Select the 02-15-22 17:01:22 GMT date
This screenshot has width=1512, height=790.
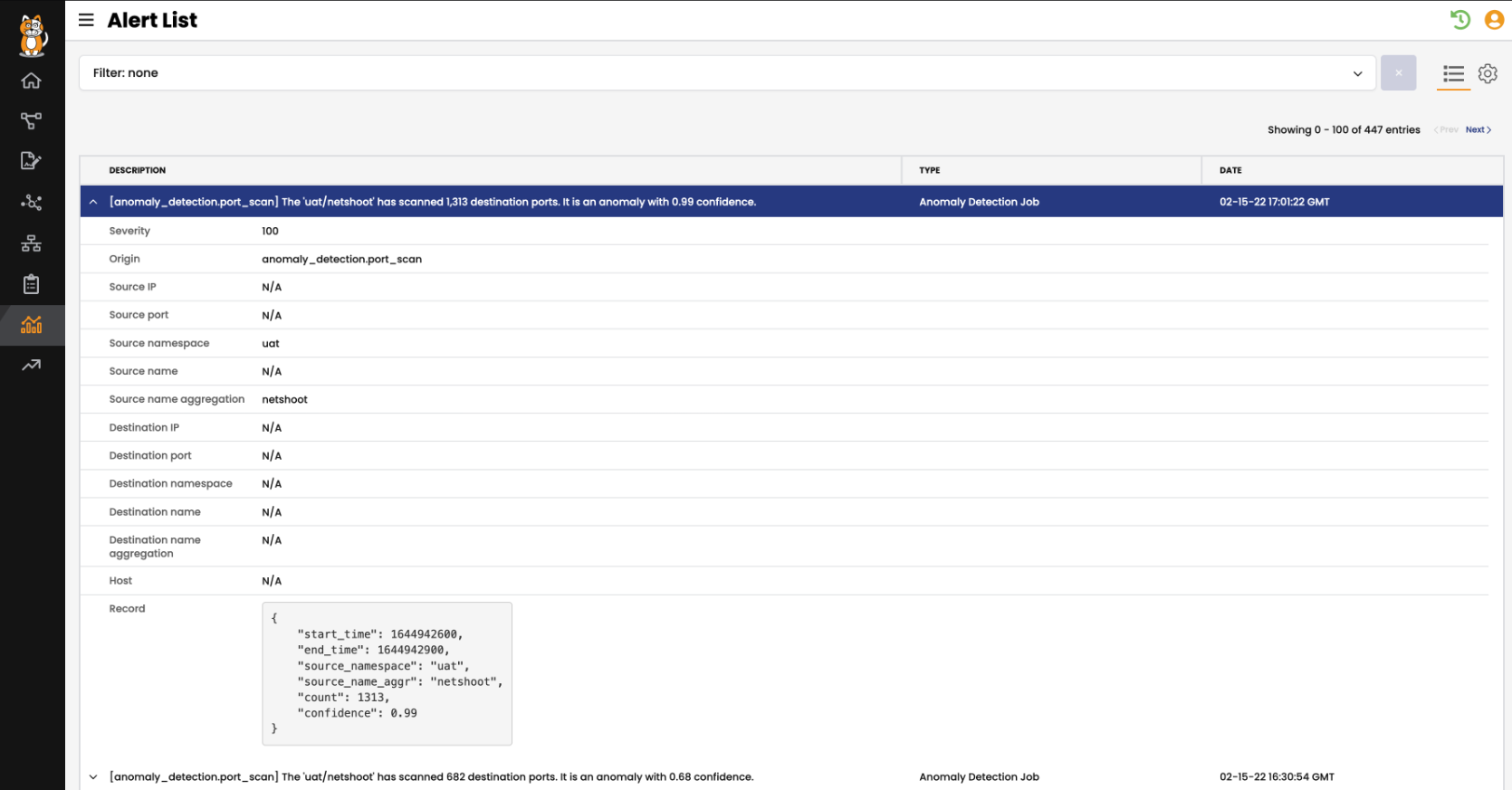[1274, 202]
